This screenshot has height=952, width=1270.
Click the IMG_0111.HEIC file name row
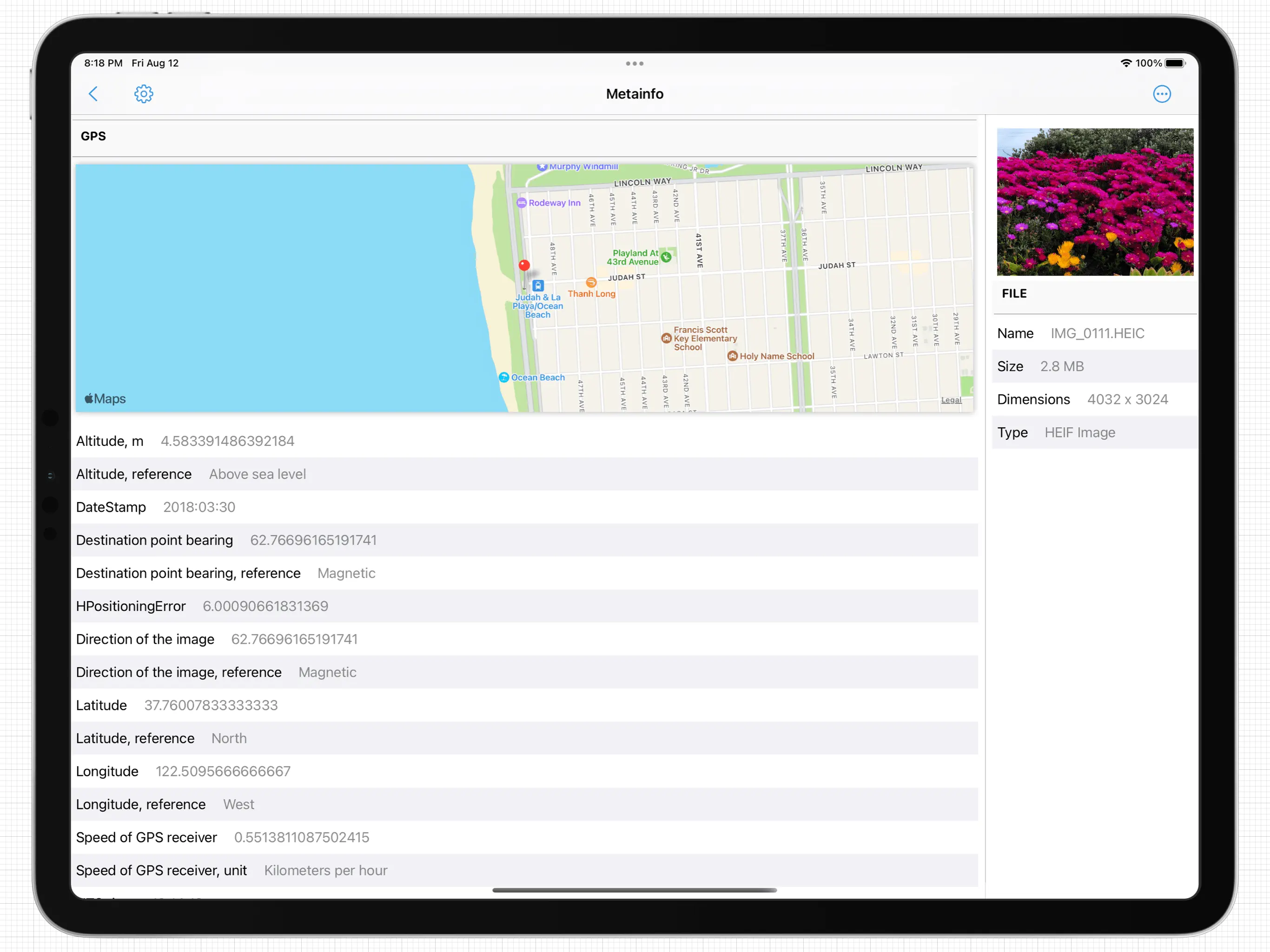click(1097, 333)
